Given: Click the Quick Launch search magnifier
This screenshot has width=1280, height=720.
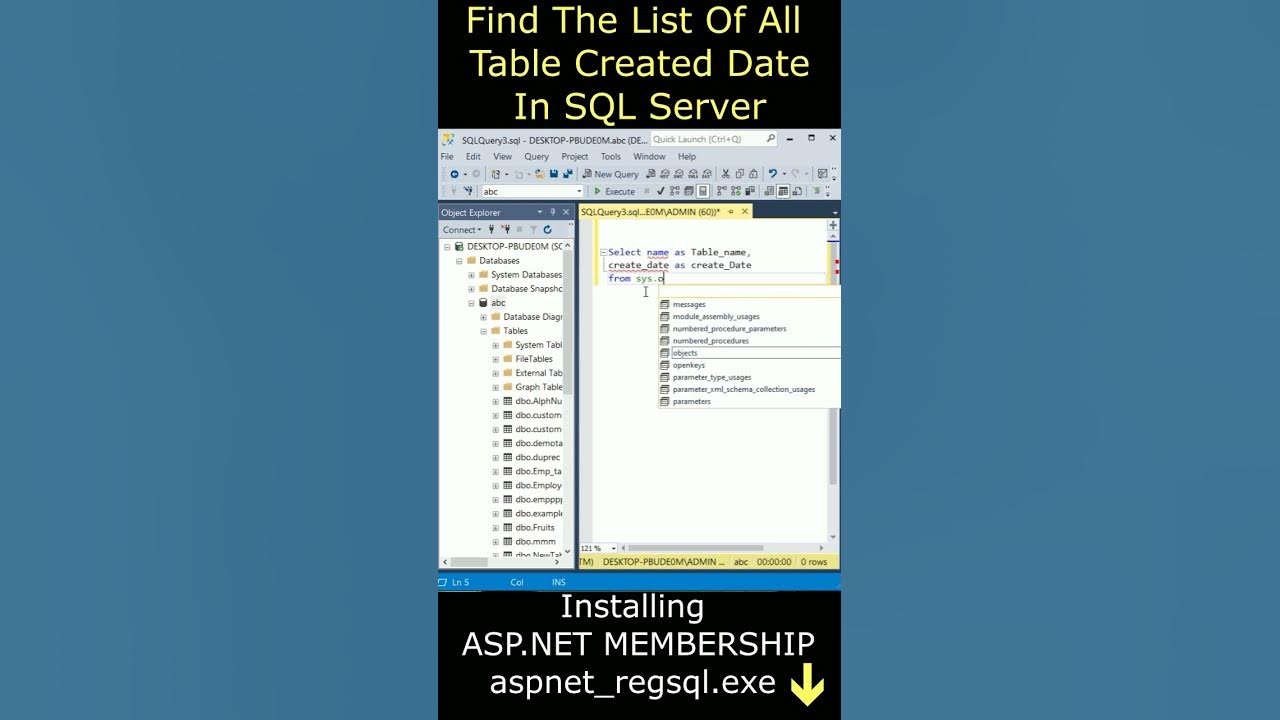Looking at the screenshot, I should pos(771,139).
